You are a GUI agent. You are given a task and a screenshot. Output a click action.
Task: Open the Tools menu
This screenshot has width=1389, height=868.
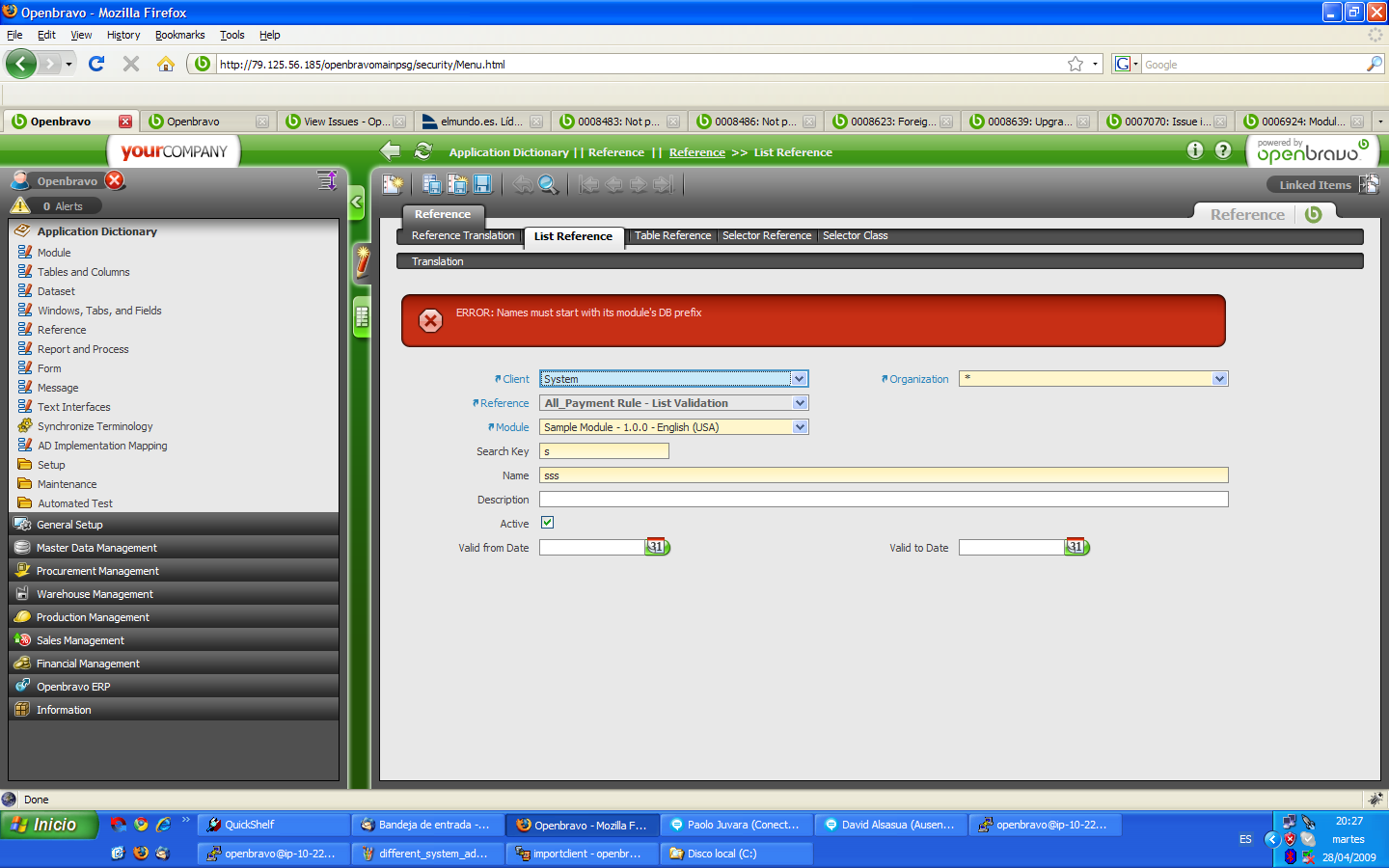click(231, 35)
